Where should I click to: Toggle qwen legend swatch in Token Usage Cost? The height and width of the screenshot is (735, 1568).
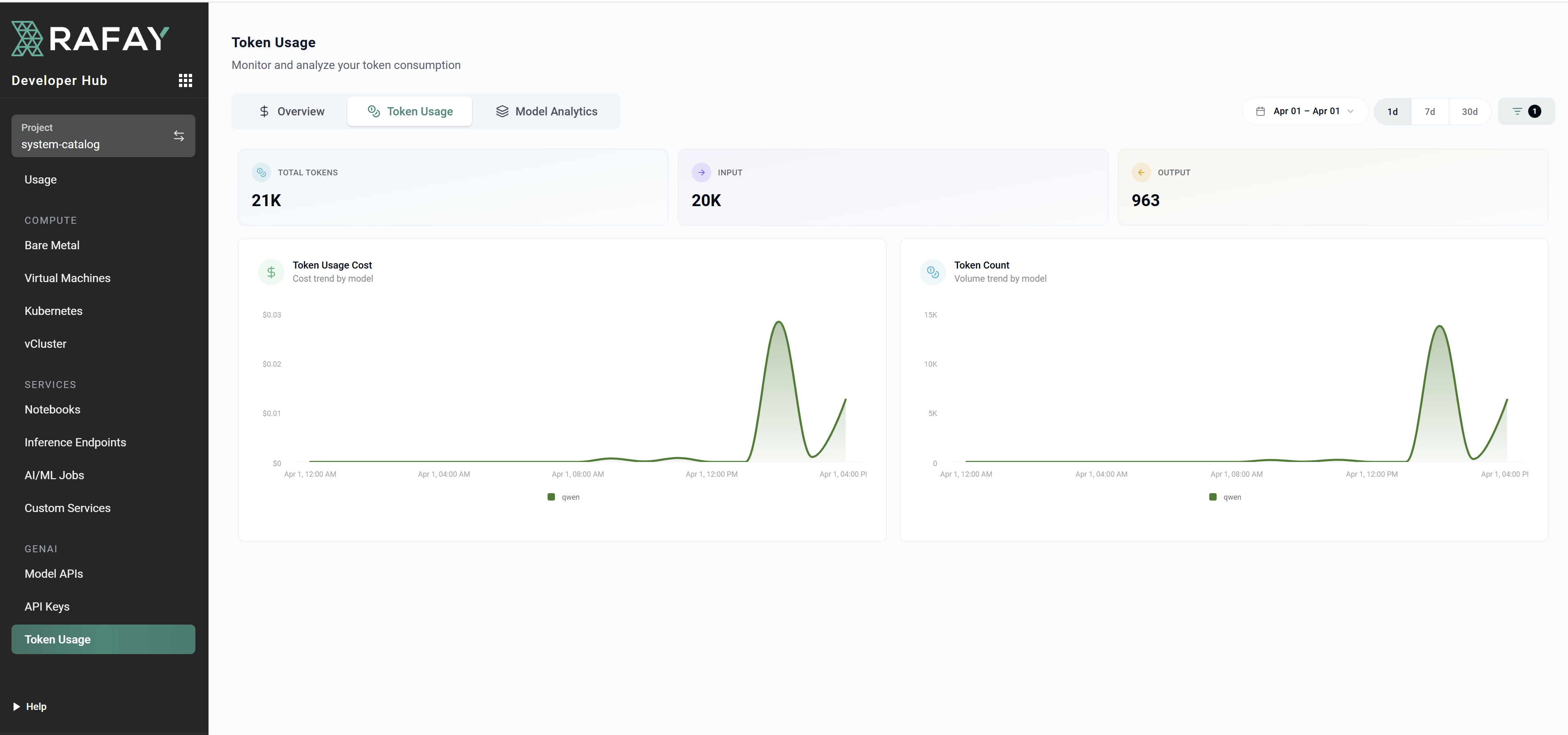(551, 497)
